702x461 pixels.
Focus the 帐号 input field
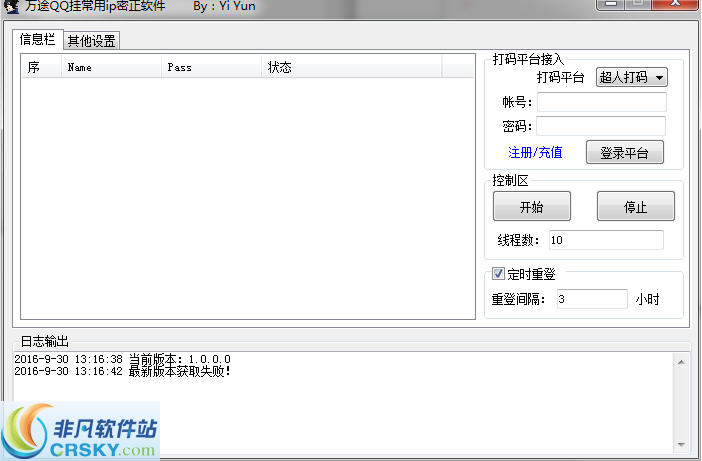(x=602, y=102)
